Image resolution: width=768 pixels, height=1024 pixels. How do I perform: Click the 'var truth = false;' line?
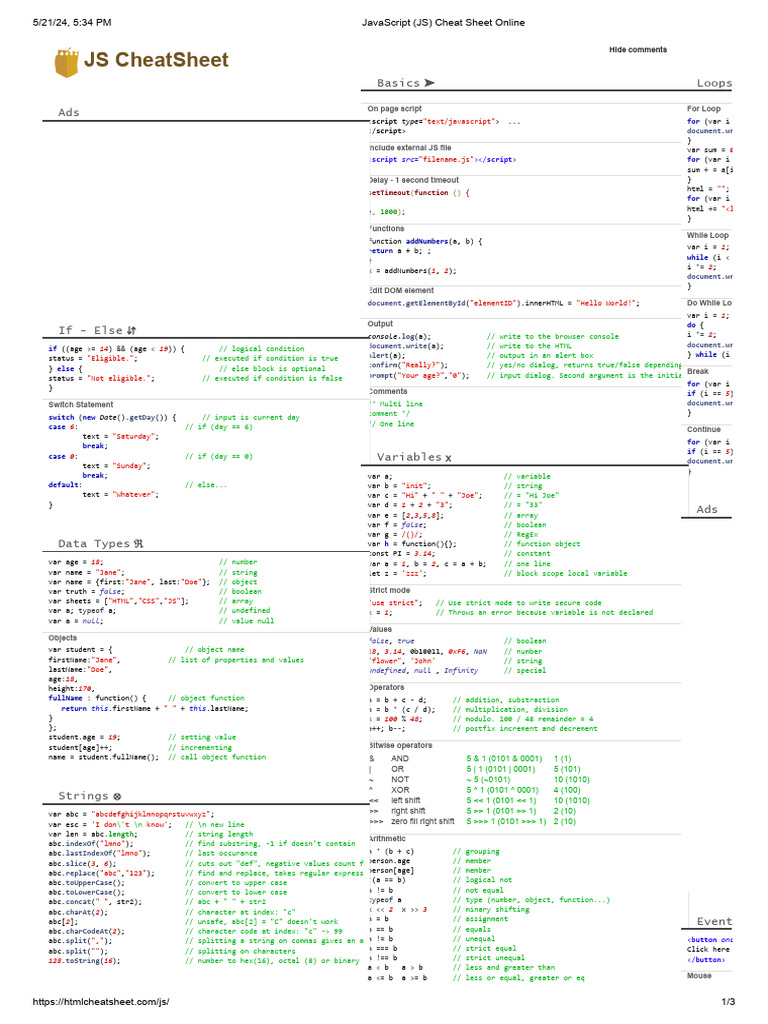click(86, 592)
